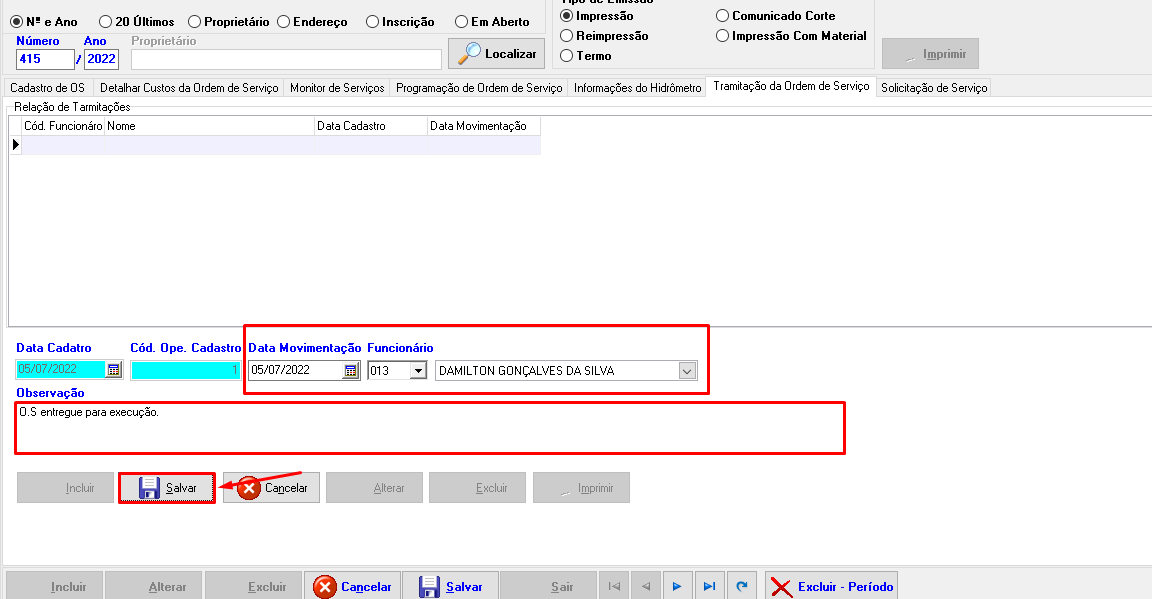Open the Data Cadastro calendar picker

113,370
